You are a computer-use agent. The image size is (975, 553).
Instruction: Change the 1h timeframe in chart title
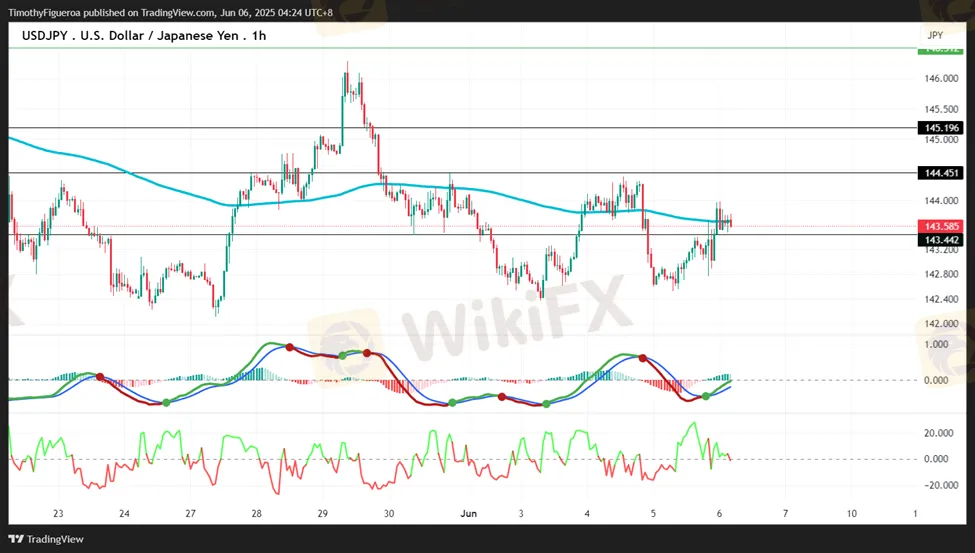(259, 36)
